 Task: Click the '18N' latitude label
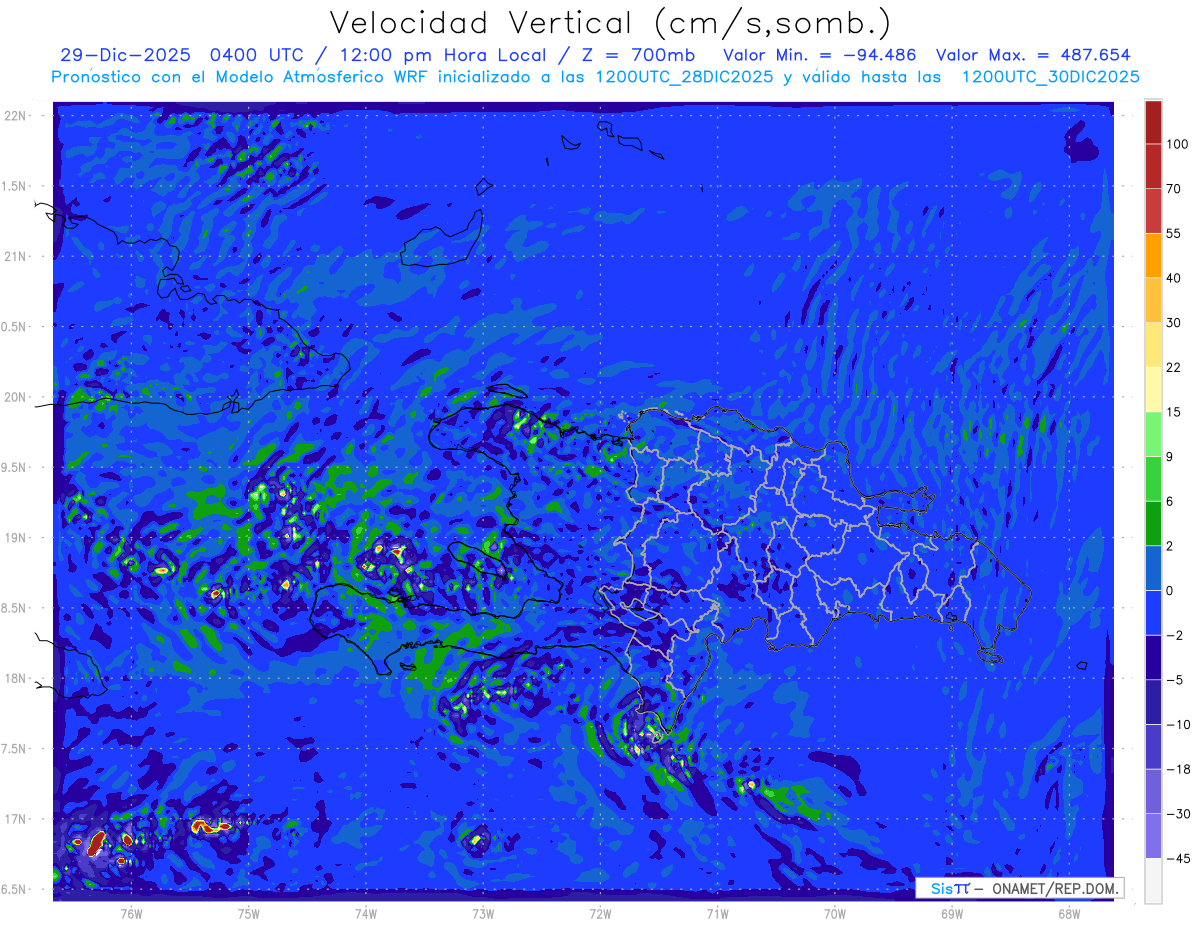tap(16, 679)
